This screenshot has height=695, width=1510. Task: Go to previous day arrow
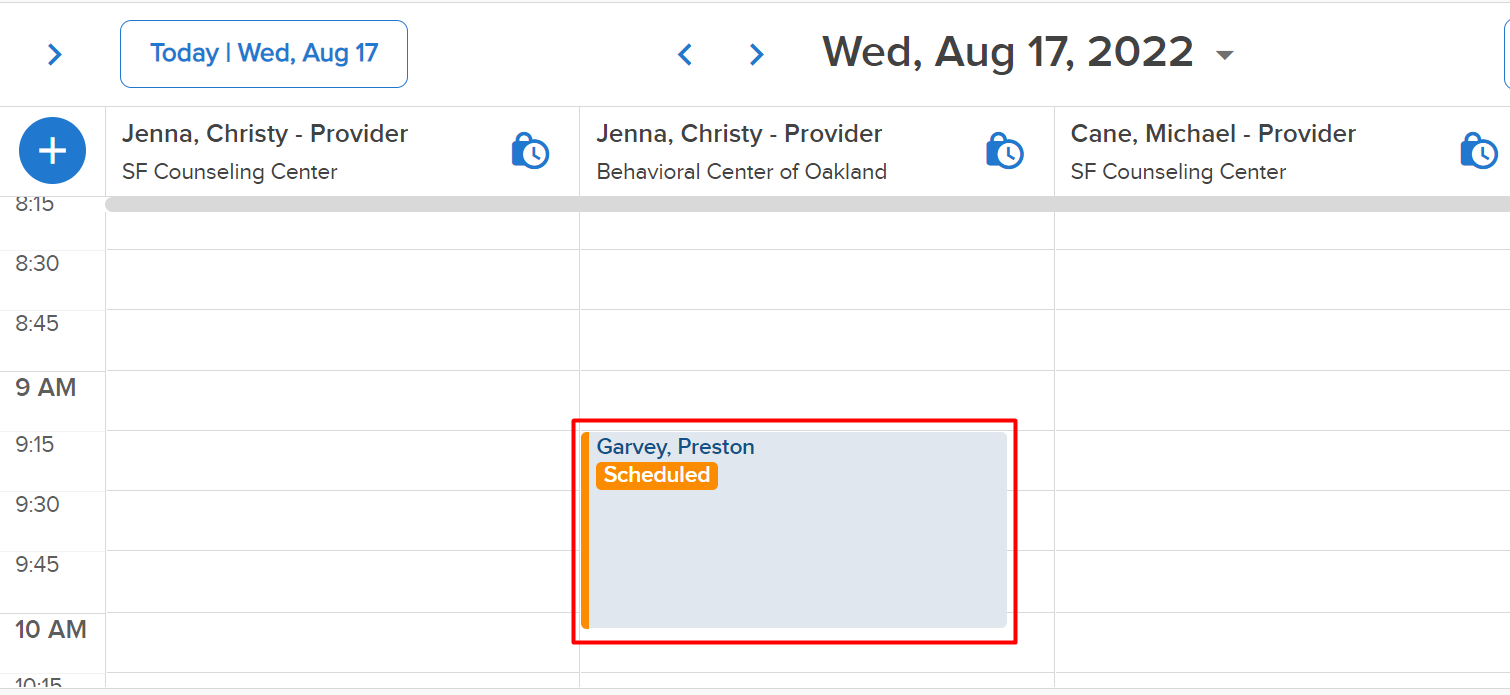pos(685,54)
